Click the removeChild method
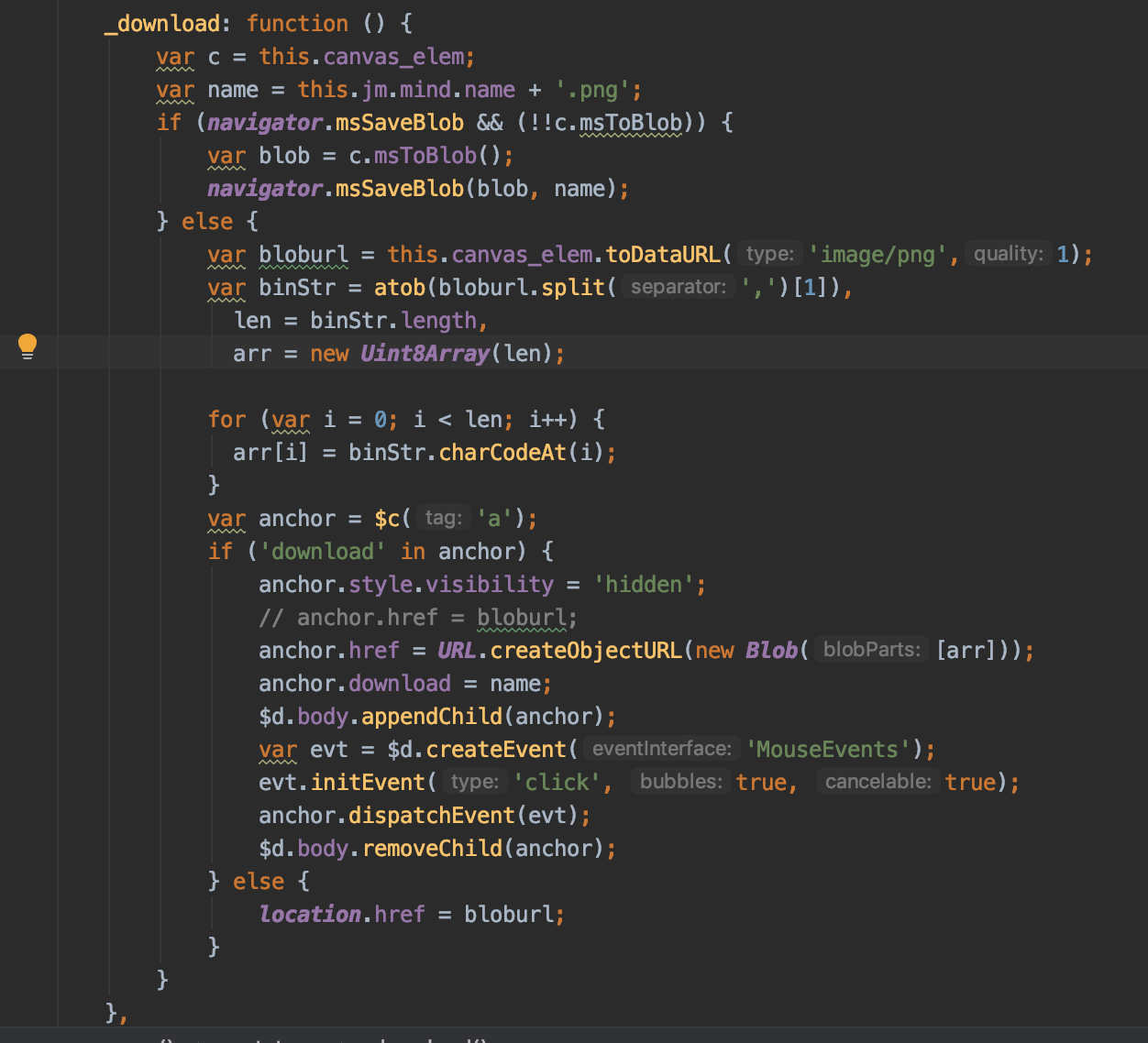This screenshot has width=1148, height=1043. tap(432, 849)
